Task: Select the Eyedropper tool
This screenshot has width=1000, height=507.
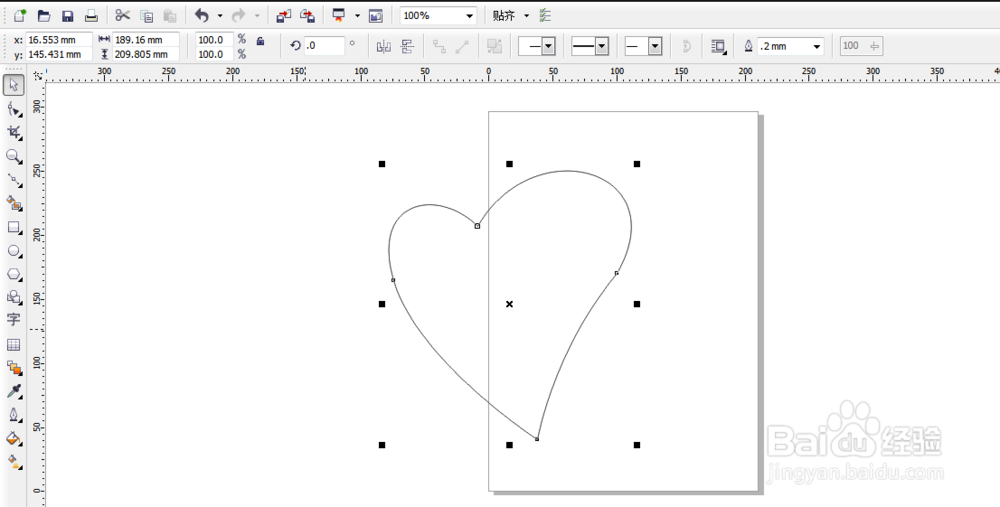Action: click(x=14, y=392)
